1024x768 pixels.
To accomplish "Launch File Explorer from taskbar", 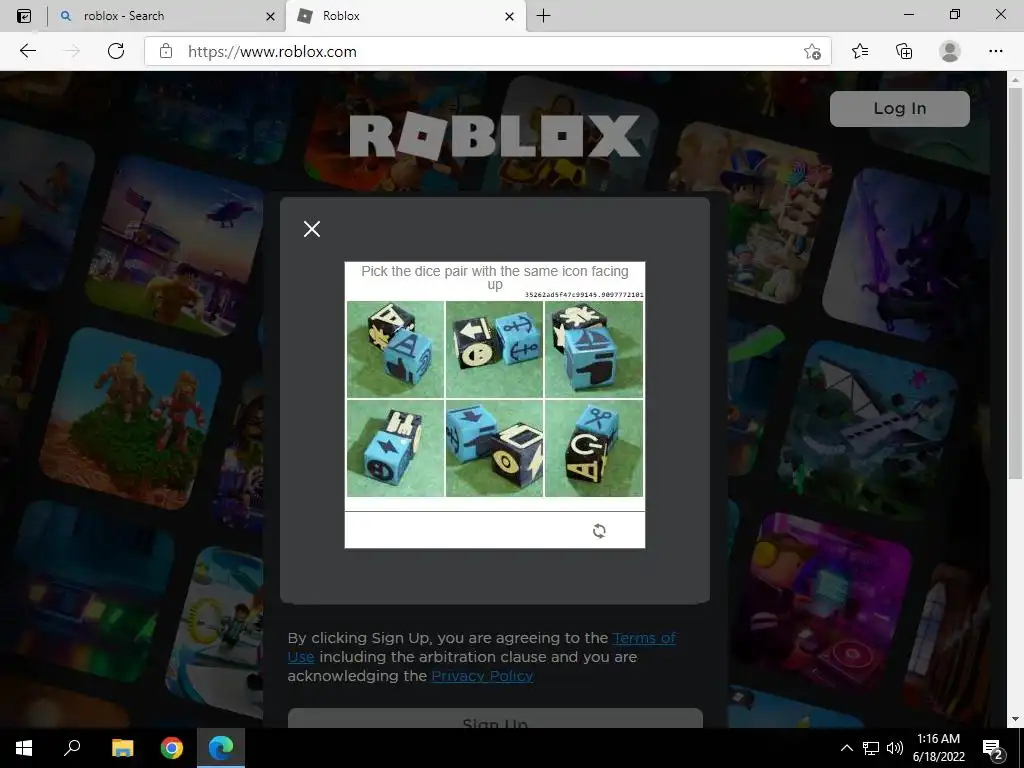I will [122, 748].
